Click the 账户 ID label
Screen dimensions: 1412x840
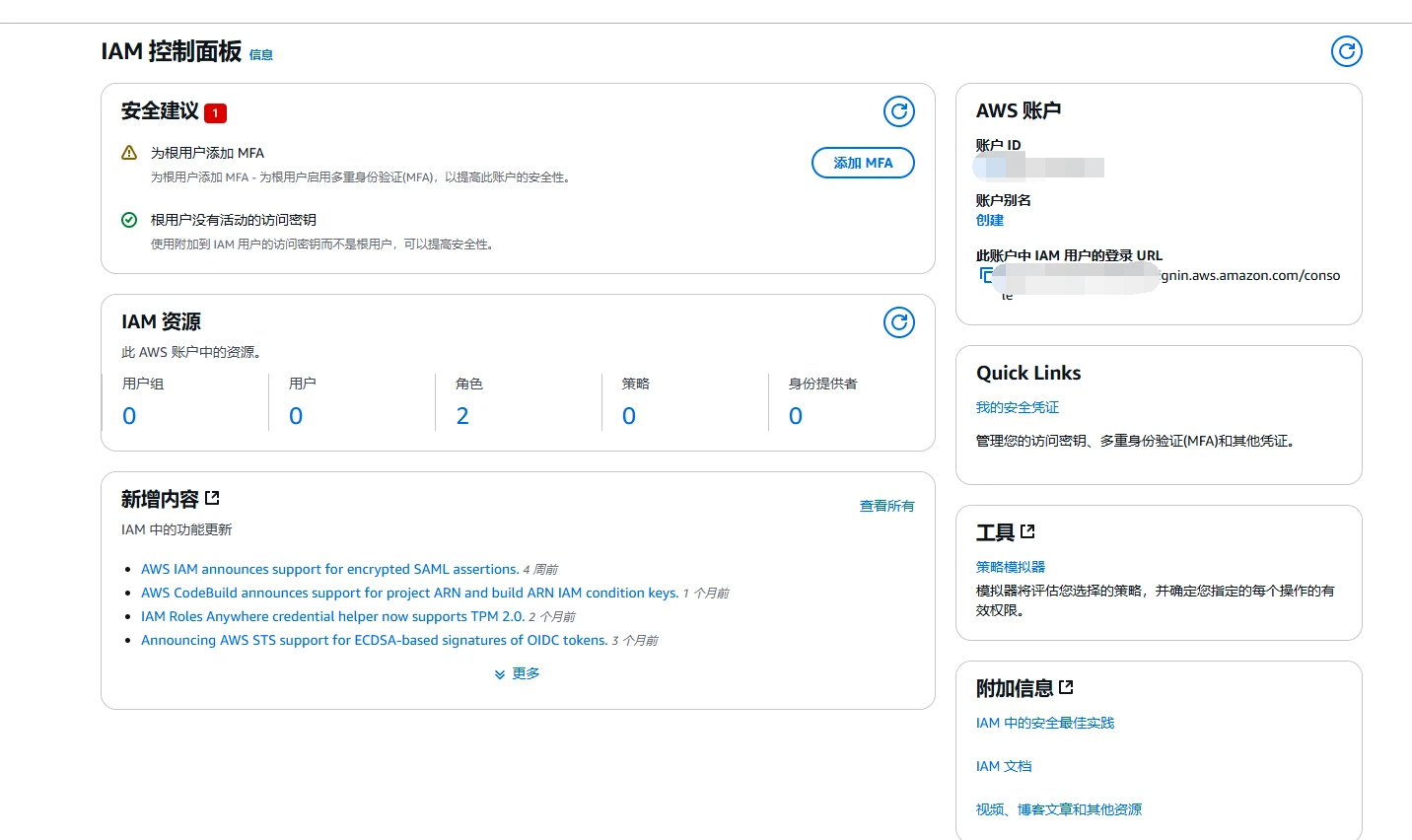tap(999, 145)
